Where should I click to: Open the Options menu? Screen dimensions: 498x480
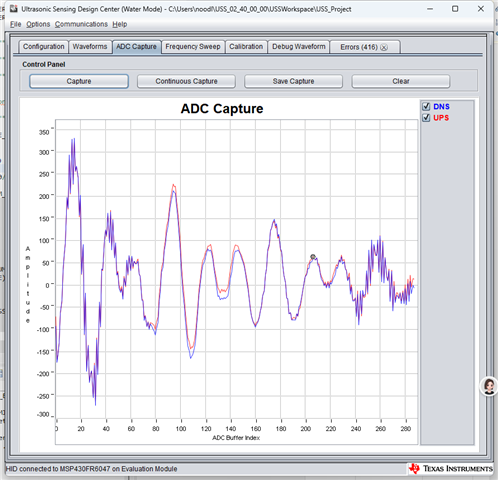(38, 24)
